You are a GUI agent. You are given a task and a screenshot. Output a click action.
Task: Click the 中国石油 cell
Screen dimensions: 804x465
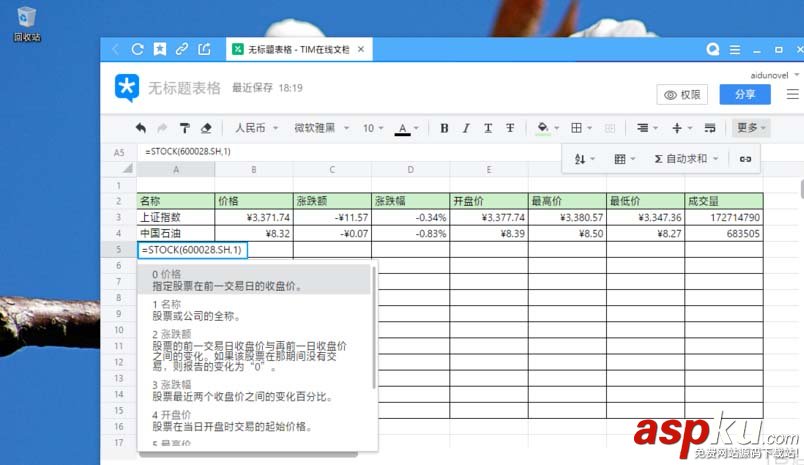[x=175, y=234]
